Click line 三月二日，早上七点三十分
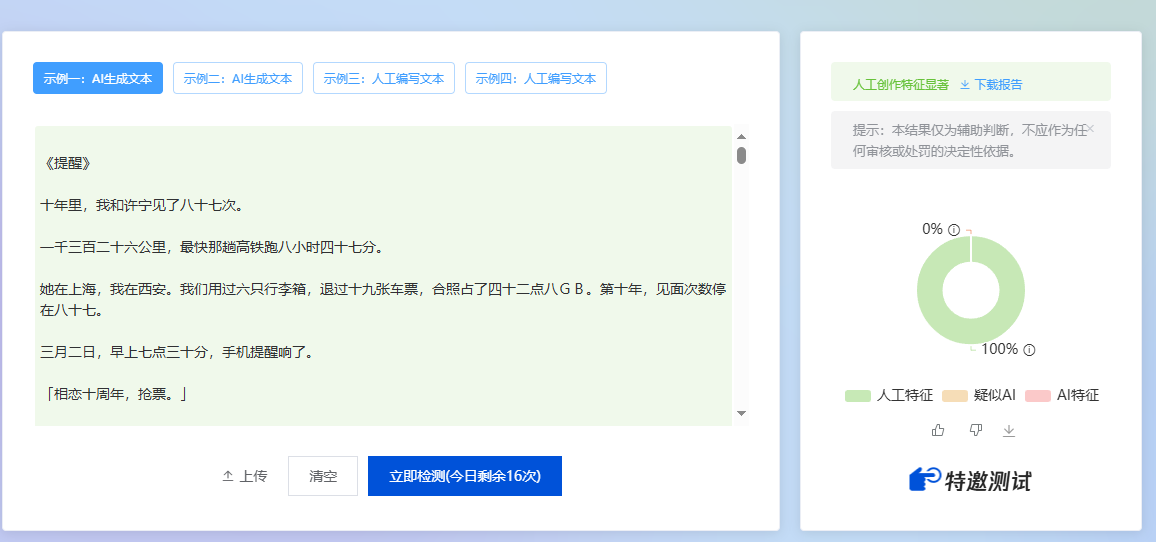The image size is (1156, 542). click(x=177, y=352)
